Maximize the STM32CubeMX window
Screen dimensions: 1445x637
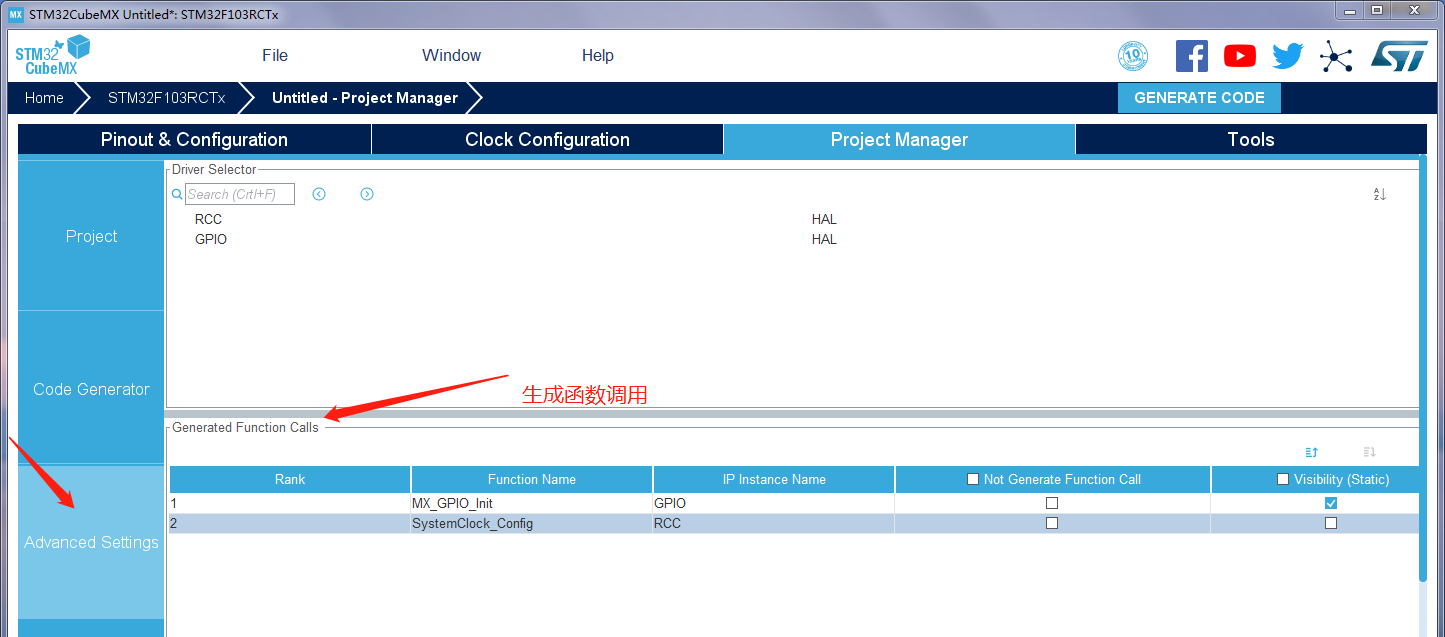tap(1377, 10)
